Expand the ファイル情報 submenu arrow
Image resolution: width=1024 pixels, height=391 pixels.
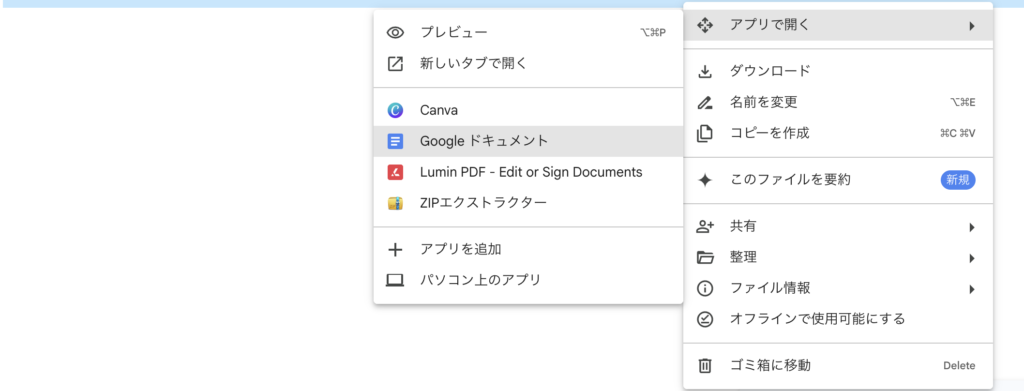[x=972, y=289]
